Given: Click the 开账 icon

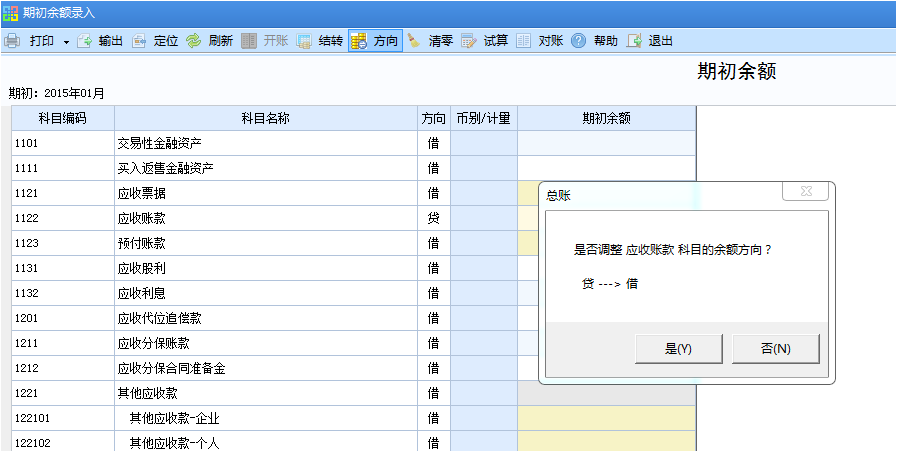Looking at the screenshot, I should [x=249, y=41].
